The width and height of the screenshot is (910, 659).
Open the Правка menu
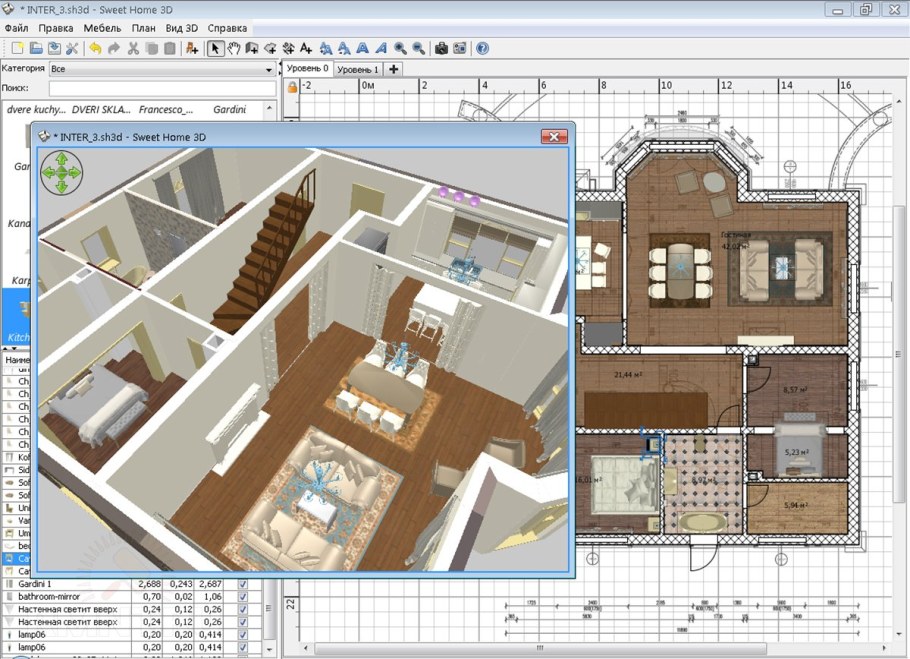tap(57, 28)
